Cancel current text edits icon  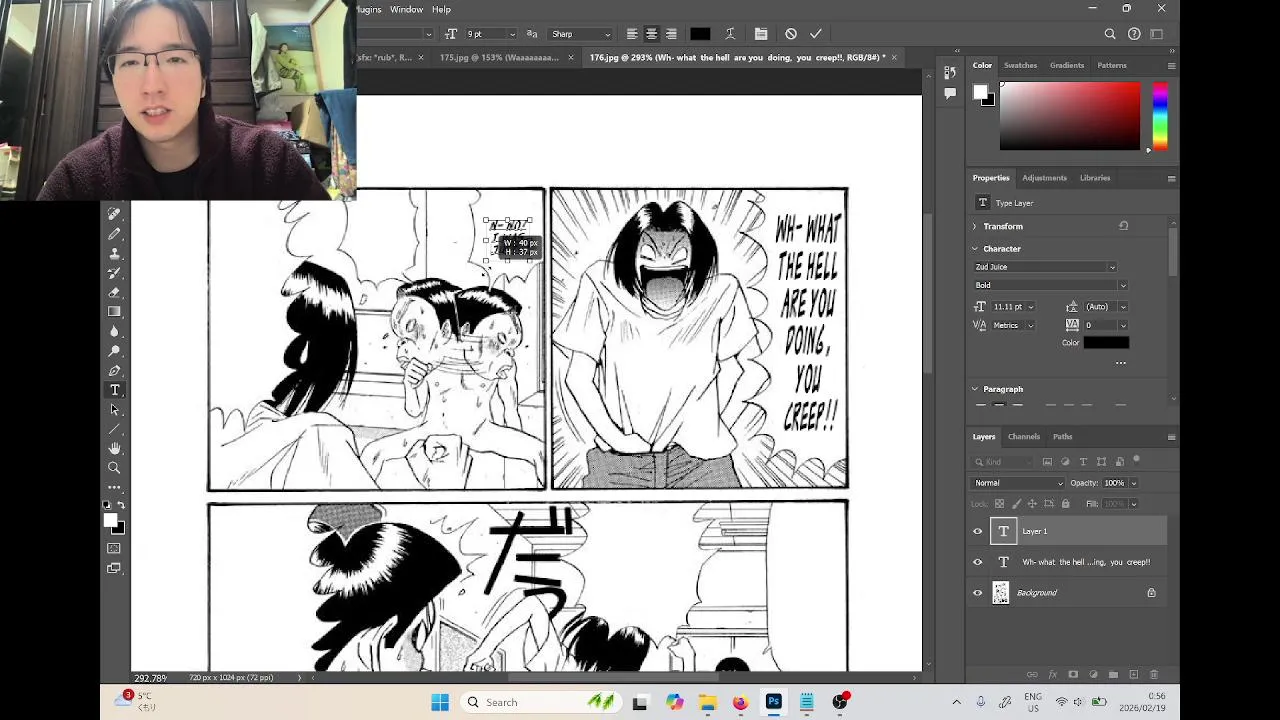click(791, 34)
